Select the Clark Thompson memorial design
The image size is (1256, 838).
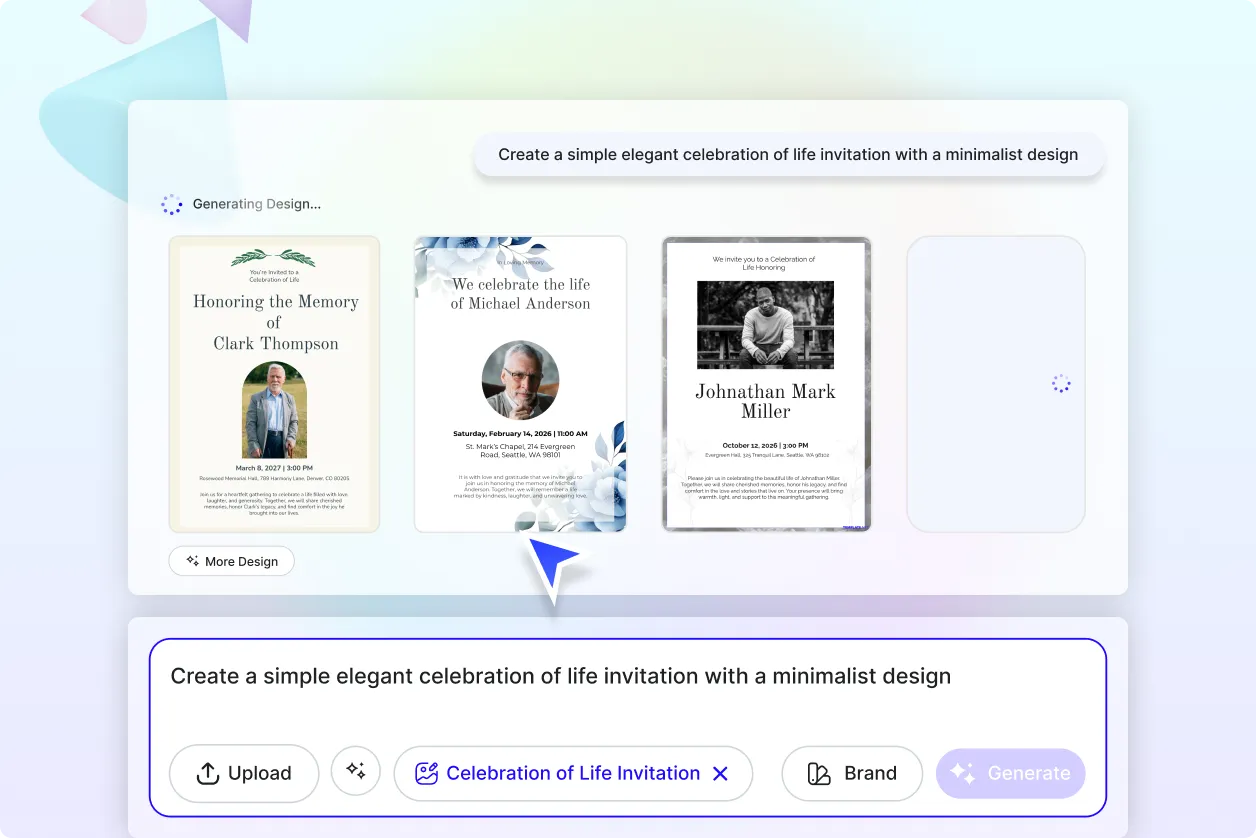coord(274,384)
